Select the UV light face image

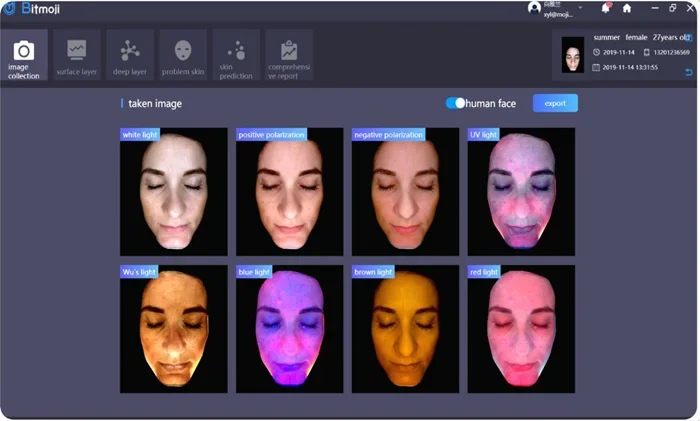tap(521, 191)
